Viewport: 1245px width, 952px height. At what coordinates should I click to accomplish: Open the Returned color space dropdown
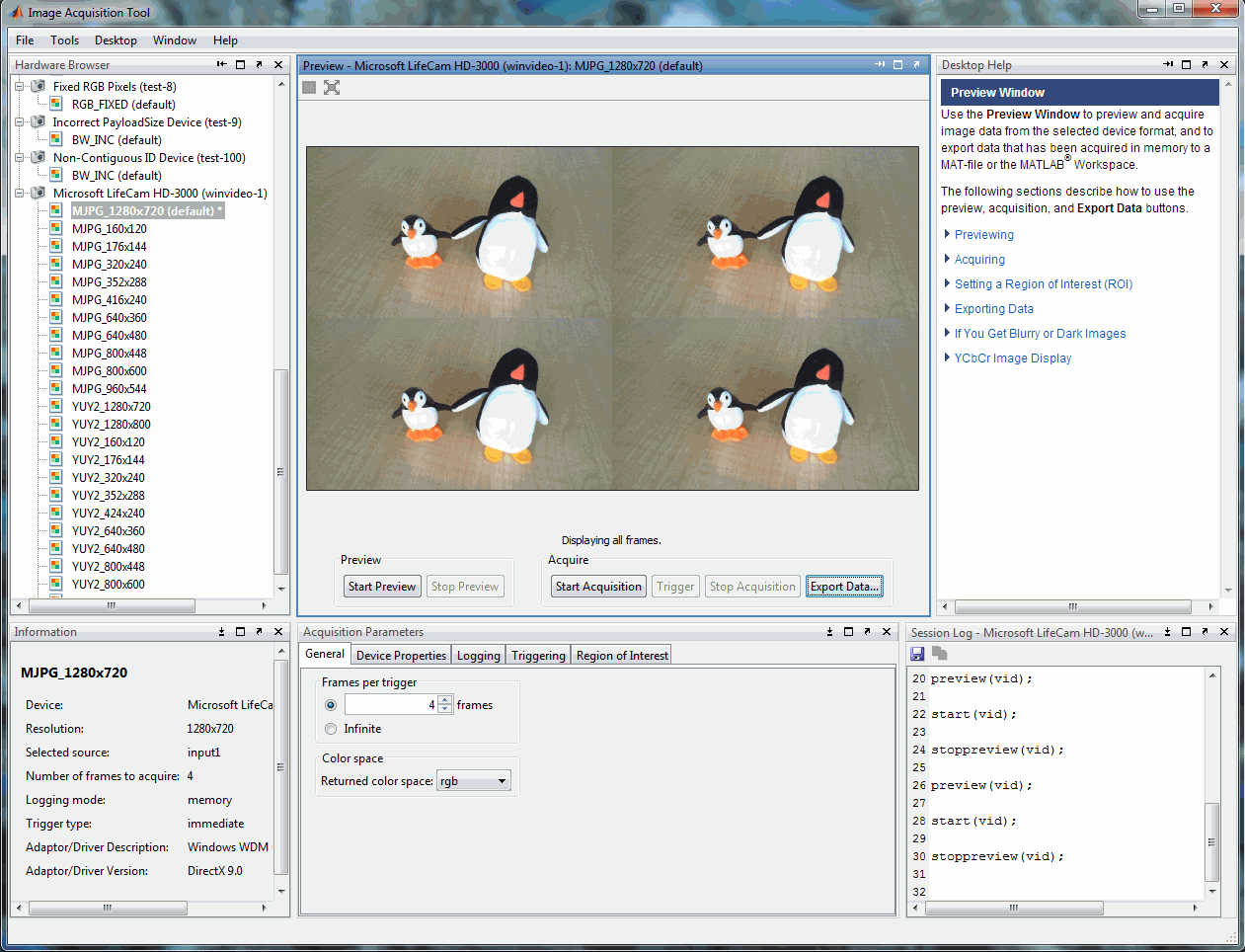tap(474, 781)
